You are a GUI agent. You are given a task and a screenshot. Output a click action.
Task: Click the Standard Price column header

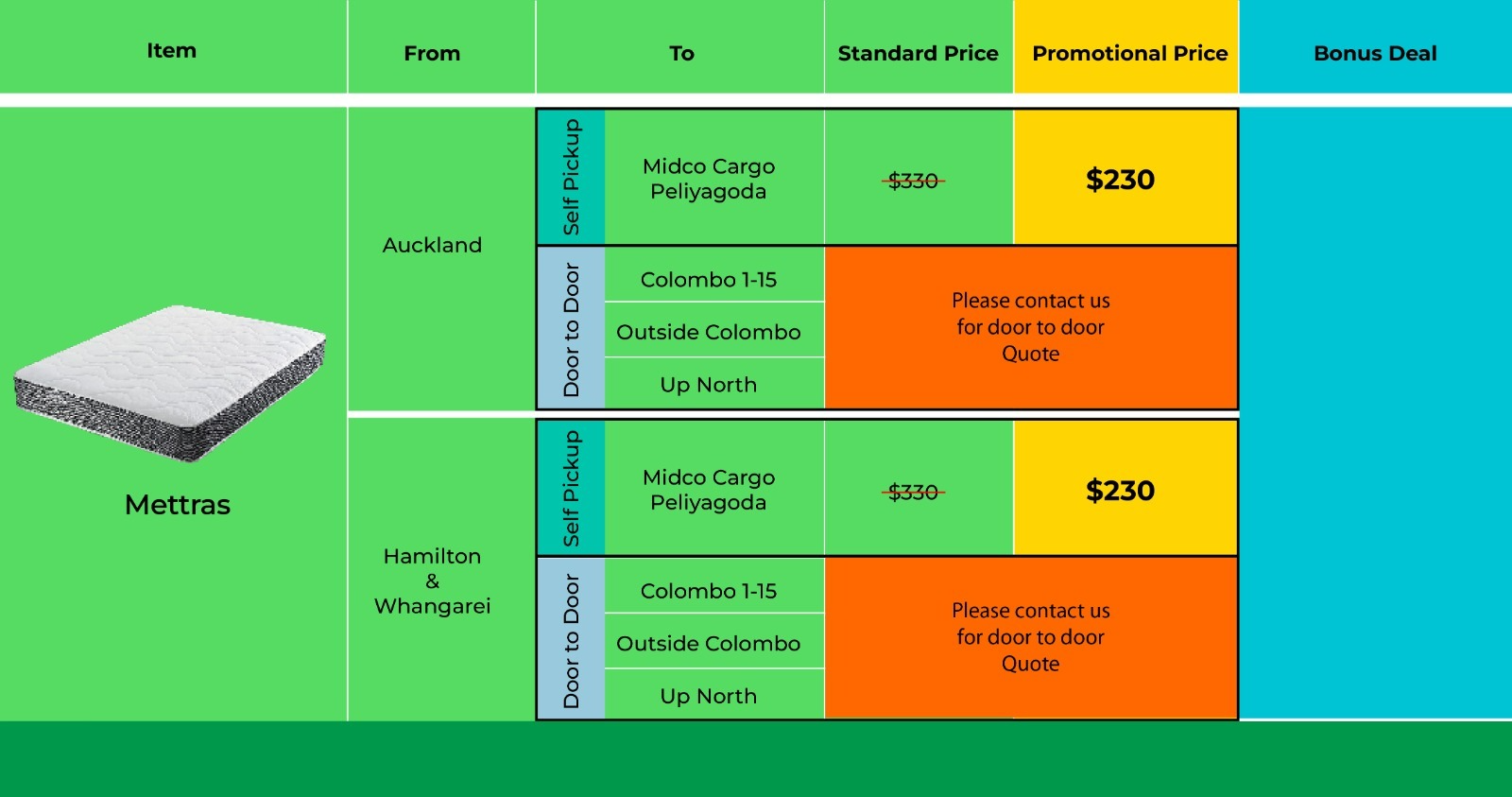coord(918,54)
